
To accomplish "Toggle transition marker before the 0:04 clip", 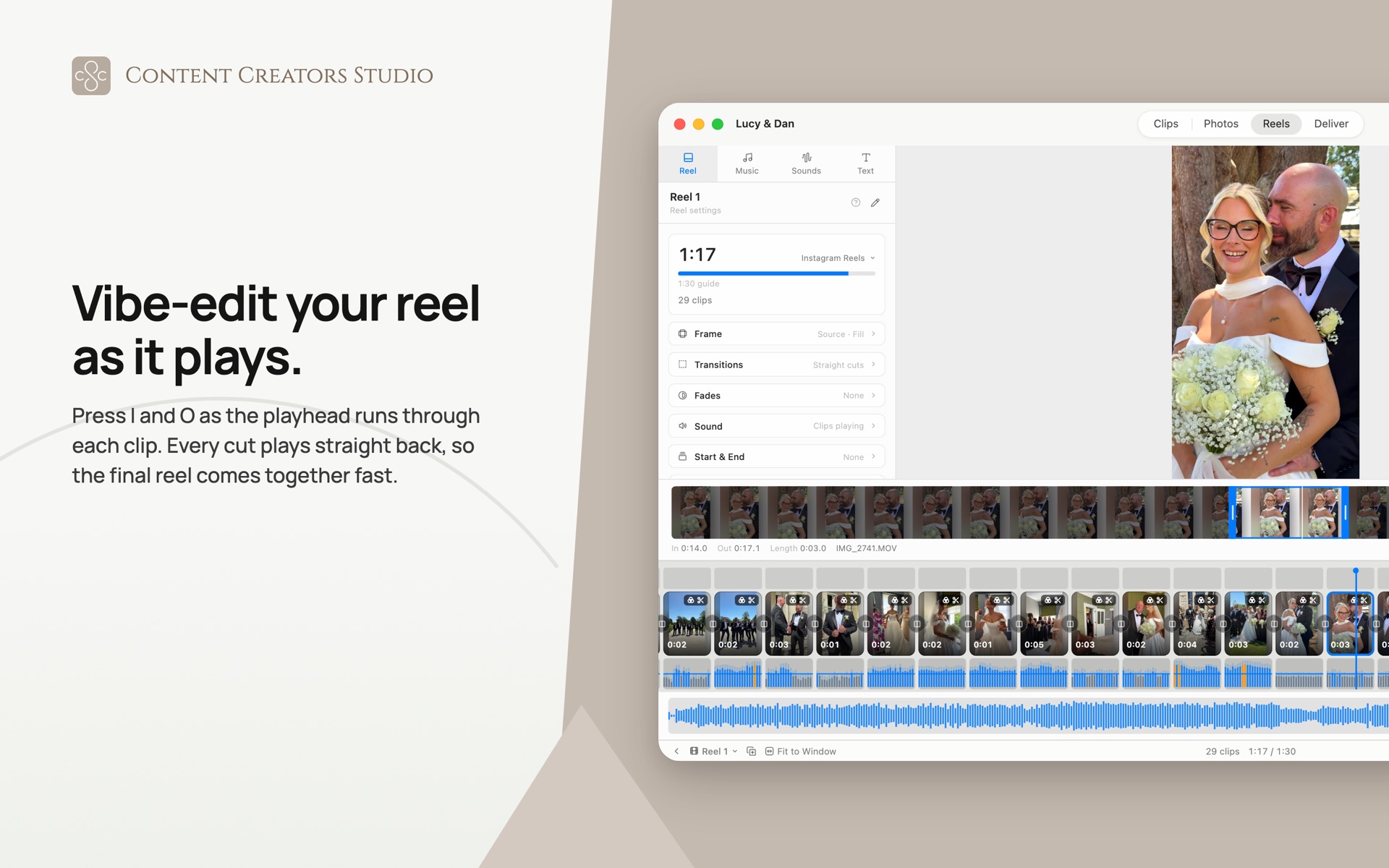I will click(x=1172, y=624).
